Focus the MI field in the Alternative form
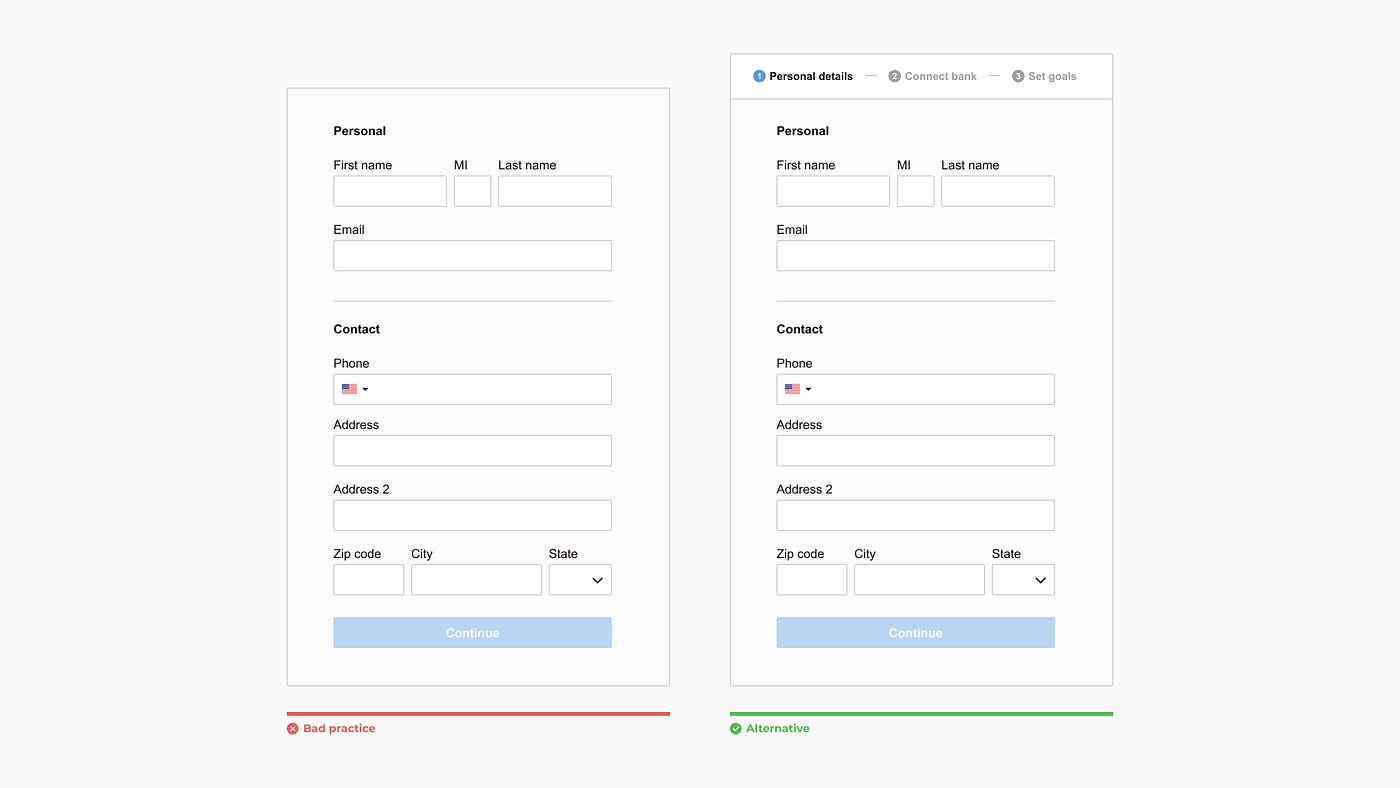 tap(915, 191)
